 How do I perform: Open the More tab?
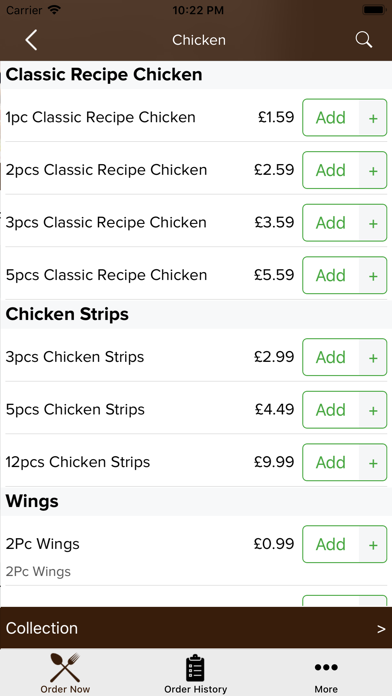[326, 673]
